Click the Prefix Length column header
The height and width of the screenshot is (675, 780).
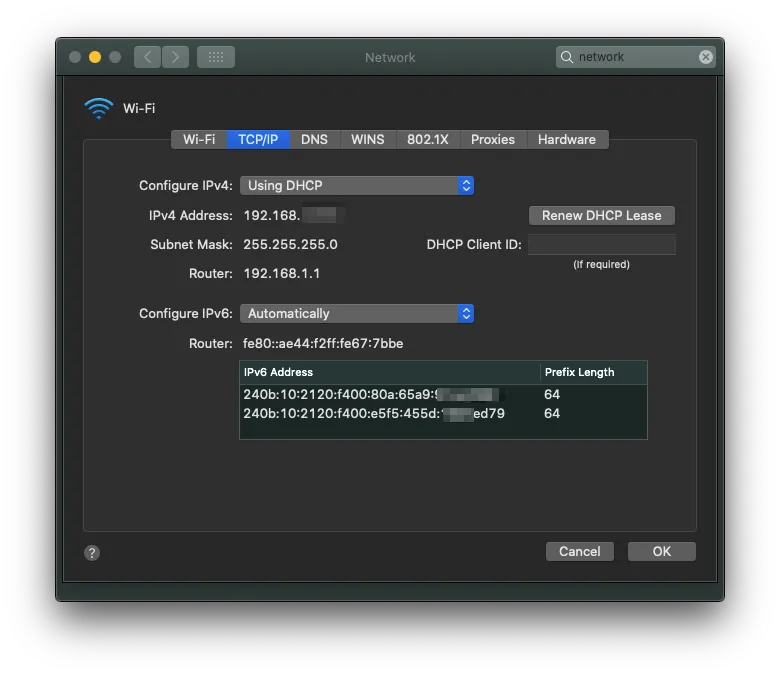pos(592,372)
